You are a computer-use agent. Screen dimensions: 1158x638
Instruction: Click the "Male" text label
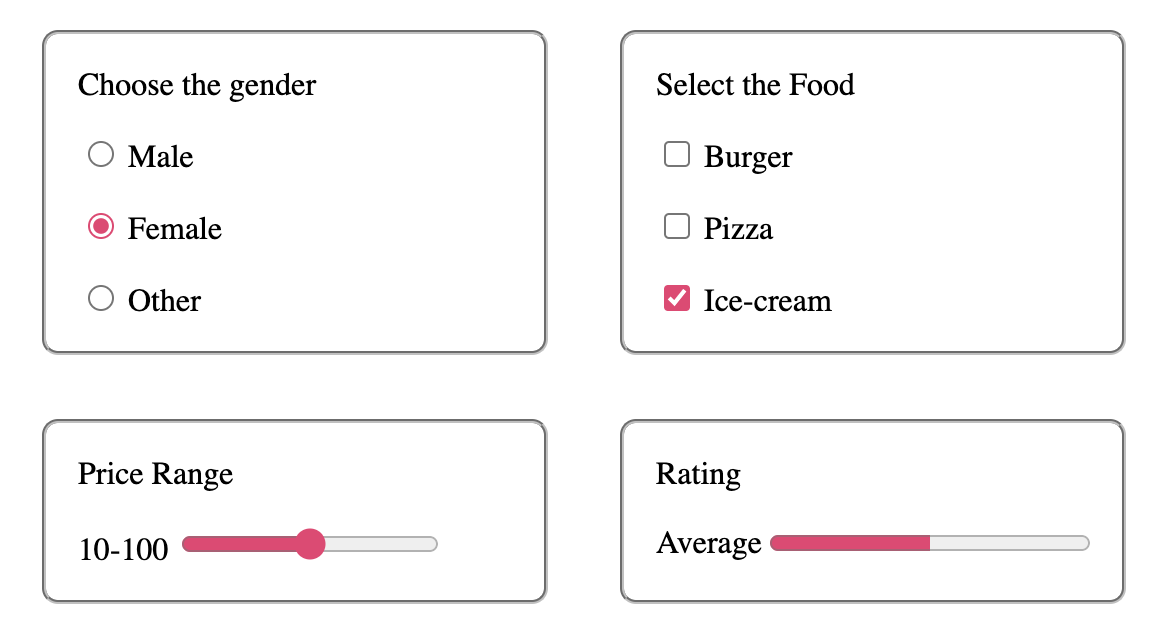click(x=160, y=157)
